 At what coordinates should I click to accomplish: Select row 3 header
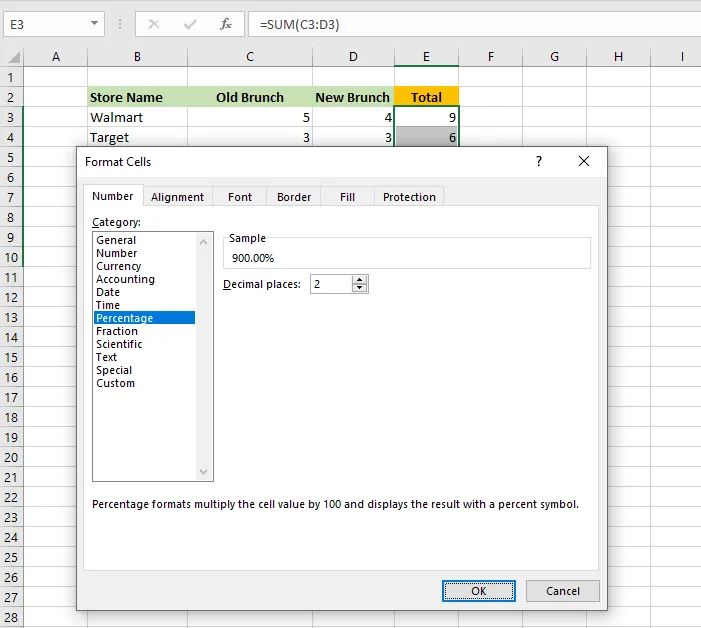(11, 118)
